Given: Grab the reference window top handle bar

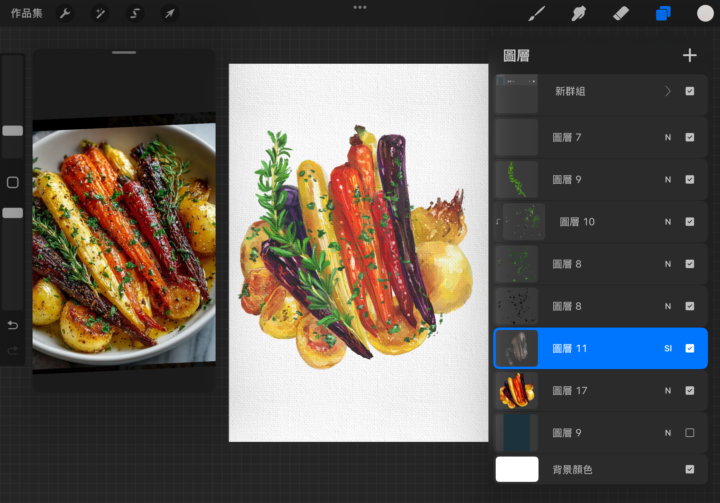Looking at the screenshot, I should tap(124, 53).
